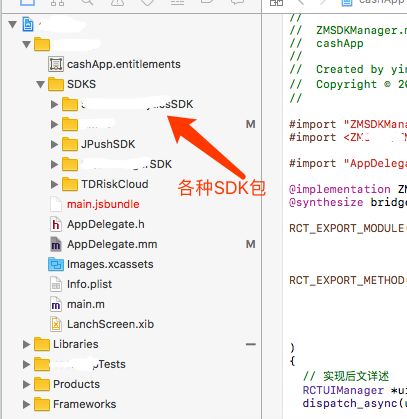Expand the folder above JPushSDK
407x419 pixels.
[54, 124]
